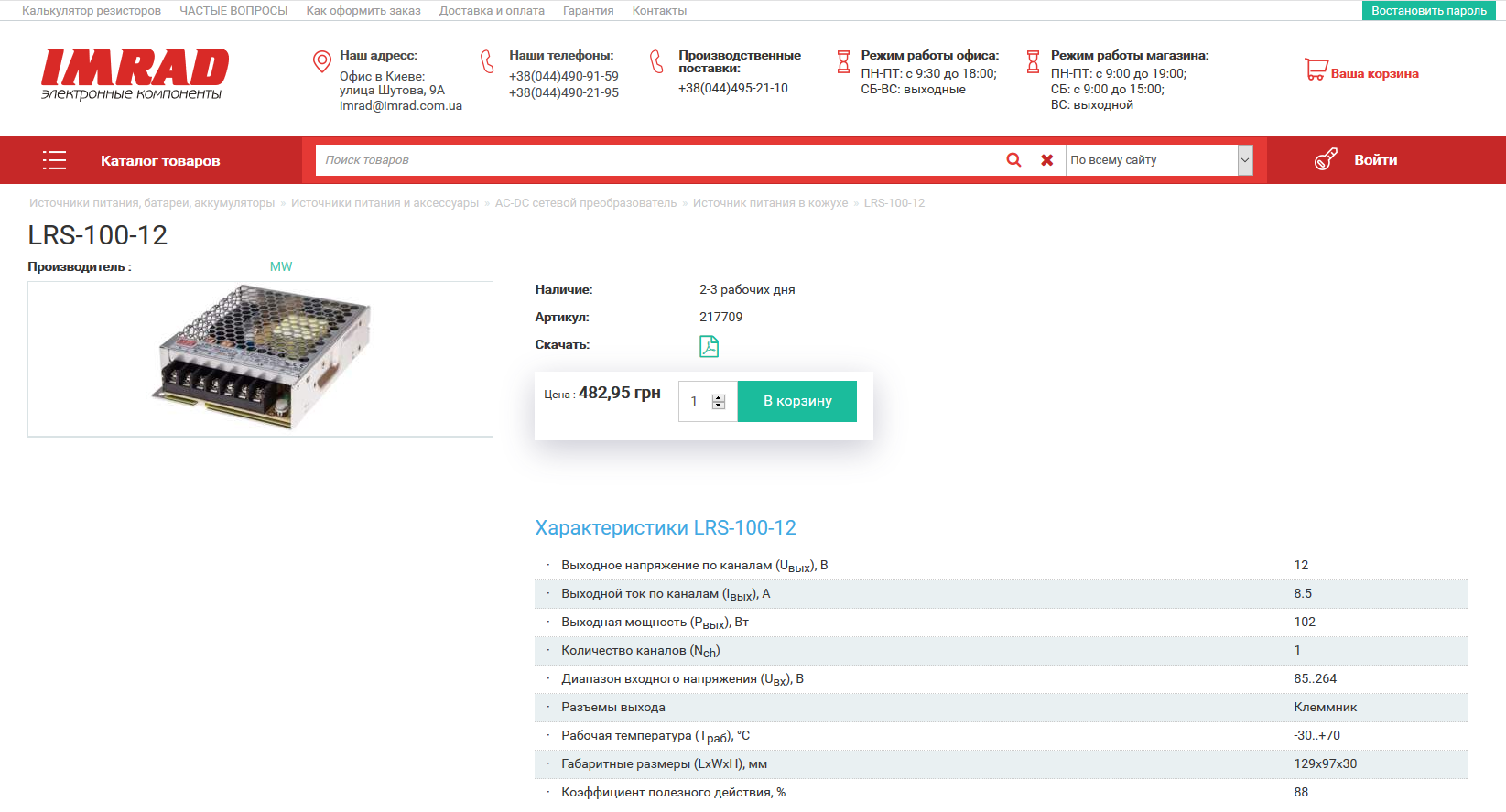The height and width of the screenshot is (812, 1506).
Task: Open Как оформить заказ menu item
Action: [363, 11]
